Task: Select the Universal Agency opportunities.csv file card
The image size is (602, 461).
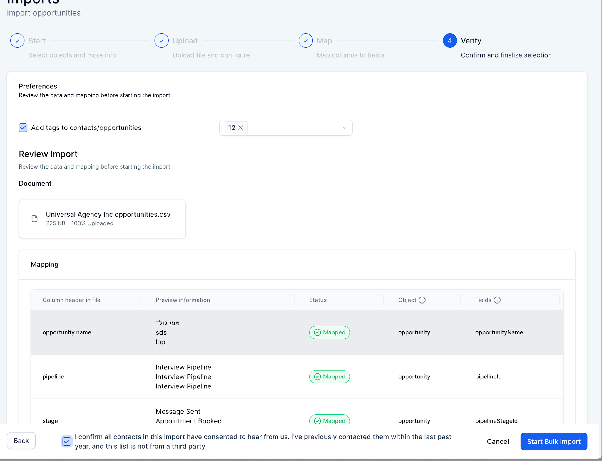Action: point(102,219)
